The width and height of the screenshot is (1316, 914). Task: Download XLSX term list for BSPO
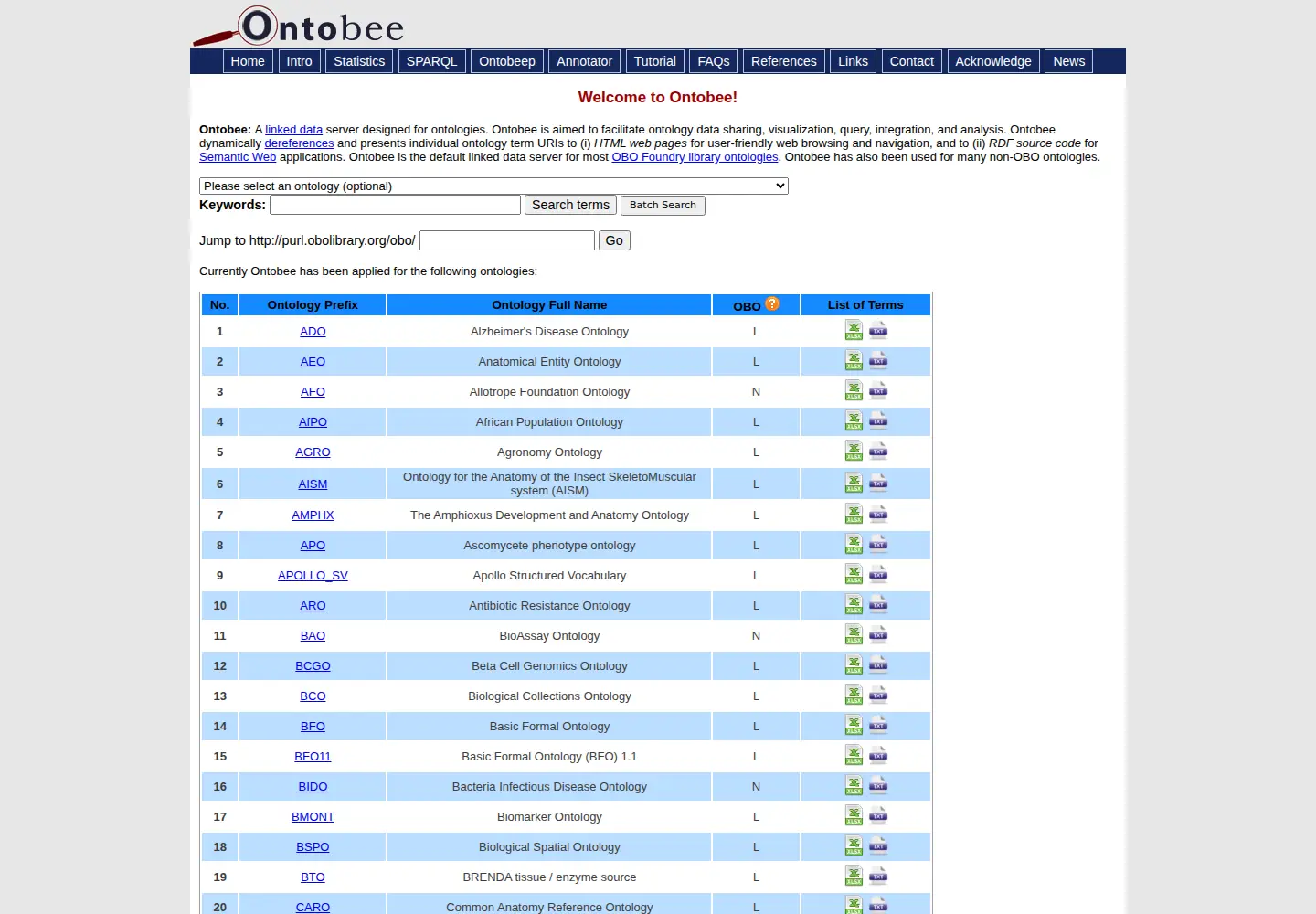[854, 845]
